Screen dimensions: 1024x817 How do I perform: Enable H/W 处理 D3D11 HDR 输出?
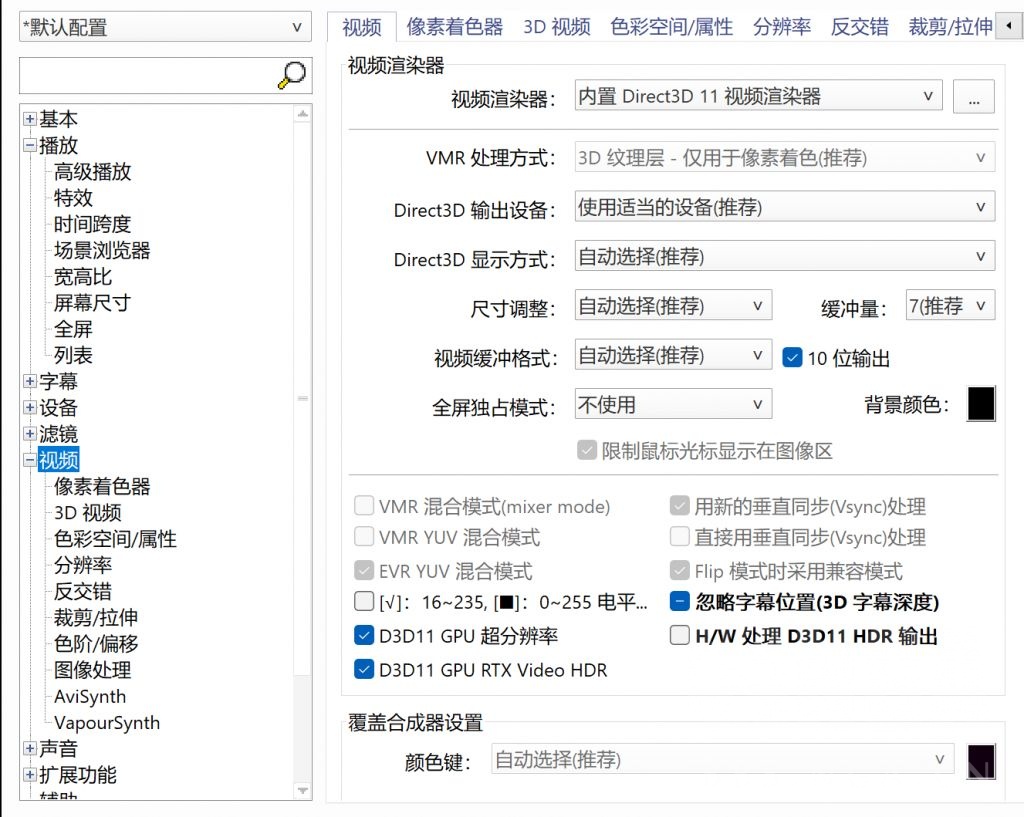pos(679,637)
